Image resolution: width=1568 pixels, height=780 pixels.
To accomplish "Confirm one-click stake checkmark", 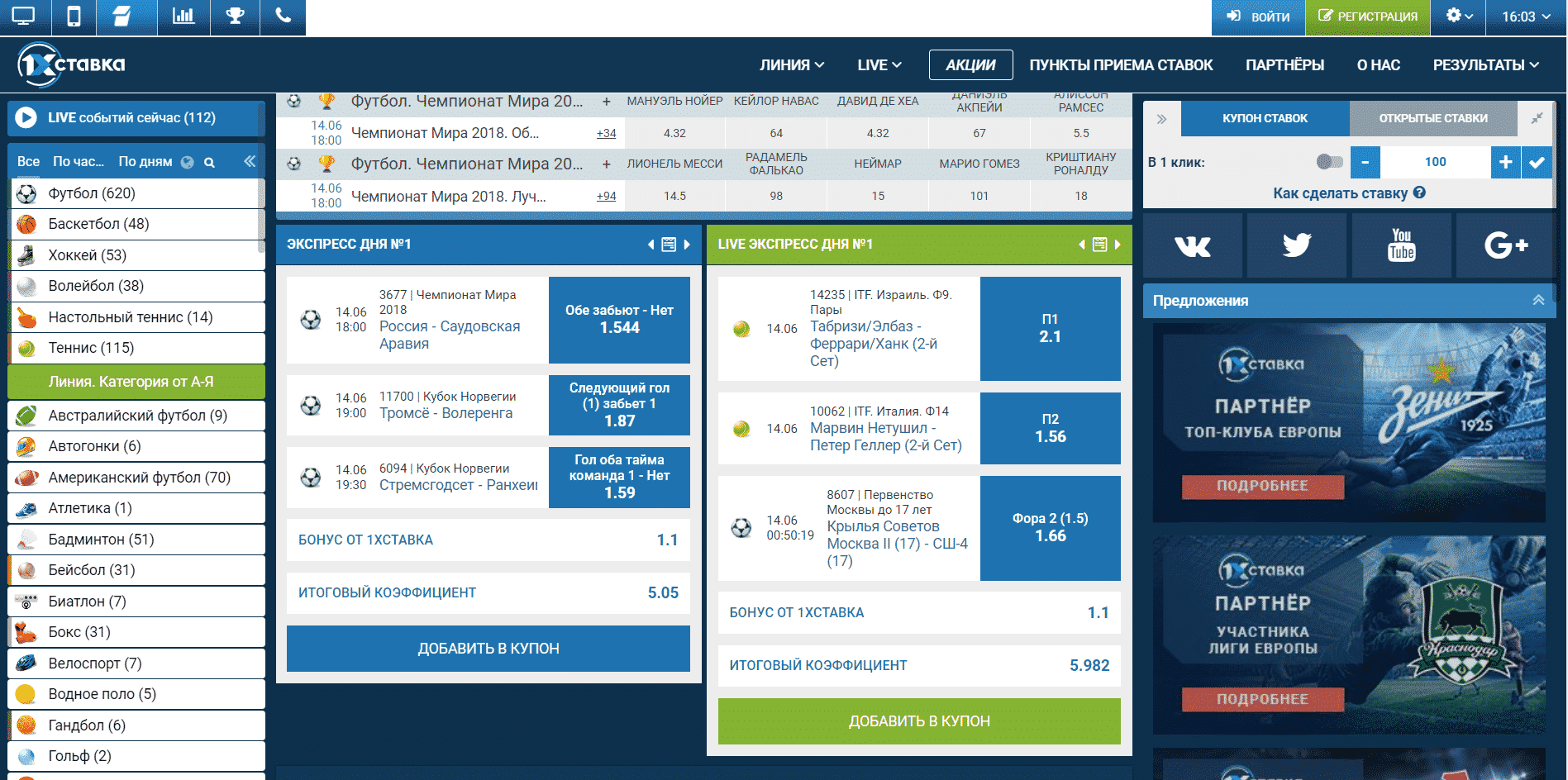I will point(1537,162).
